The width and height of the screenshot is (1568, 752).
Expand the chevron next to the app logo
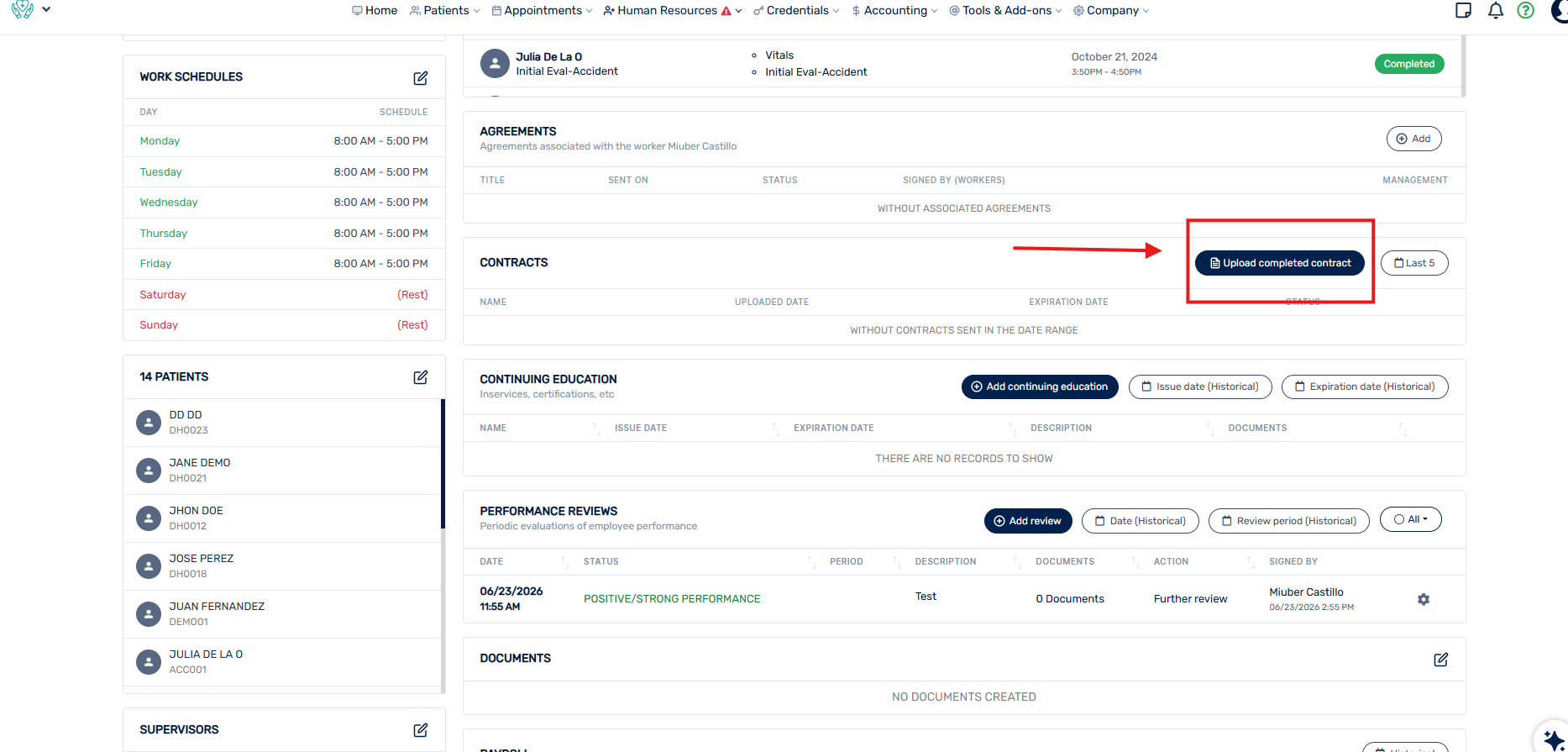tap(46, 9)
